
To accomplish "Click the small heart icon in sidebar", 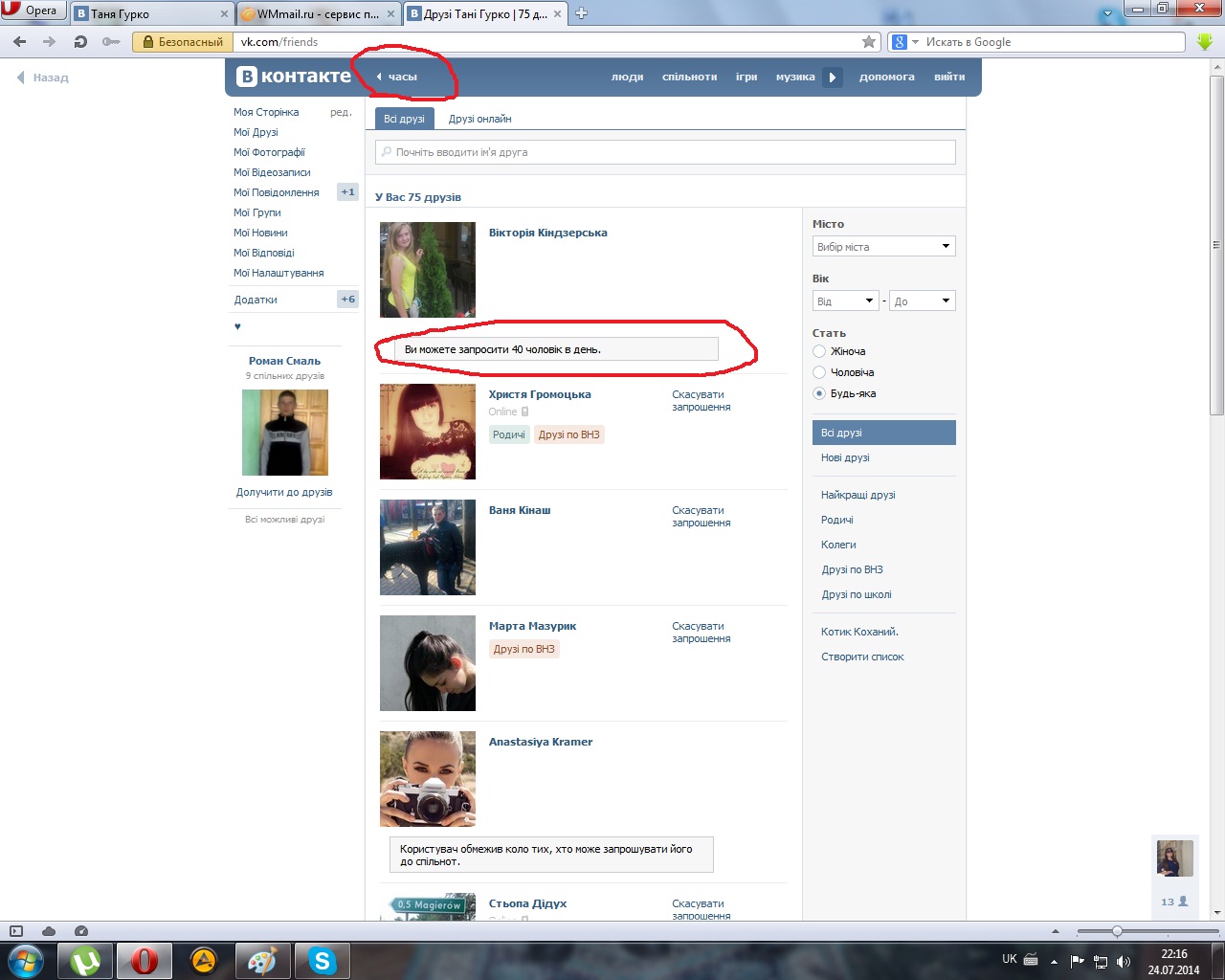I will [x=237, y=327].
